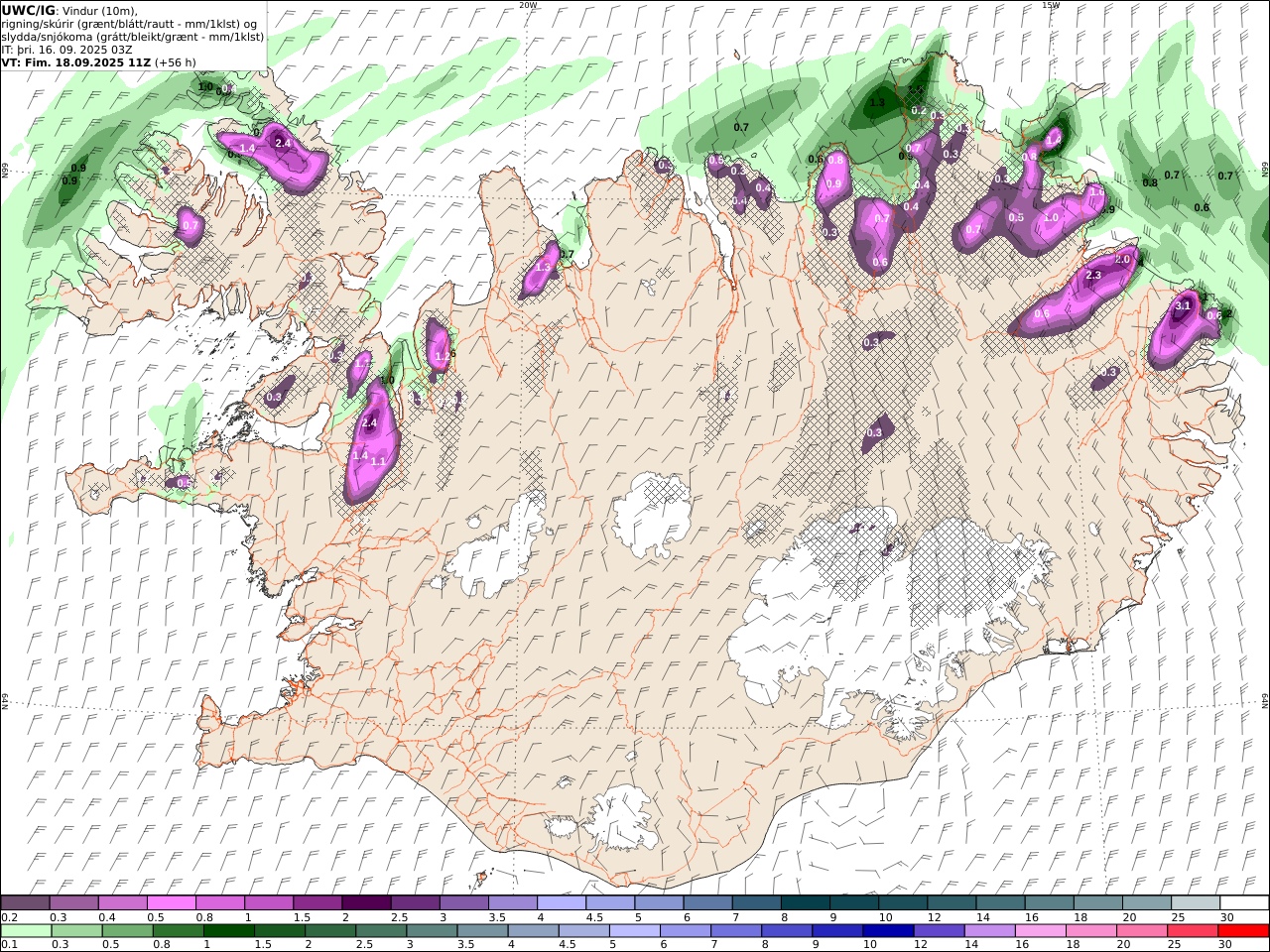Select the red-pink 25 swatch in rain legend
The image size is (1270, 952).
pyautogui.click(x=1193, y=931)
